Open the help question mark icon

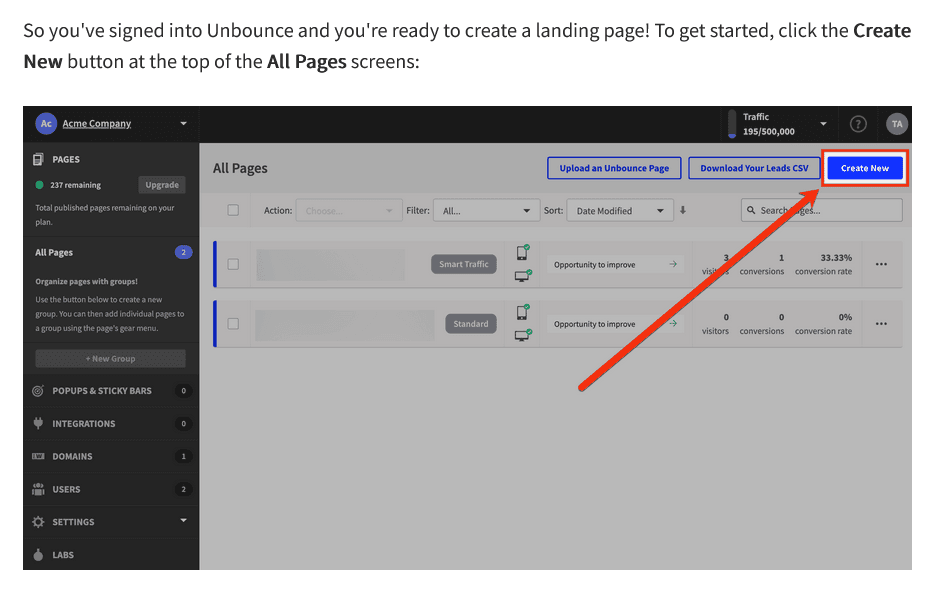pyautogui.click(x=858, y=123)
